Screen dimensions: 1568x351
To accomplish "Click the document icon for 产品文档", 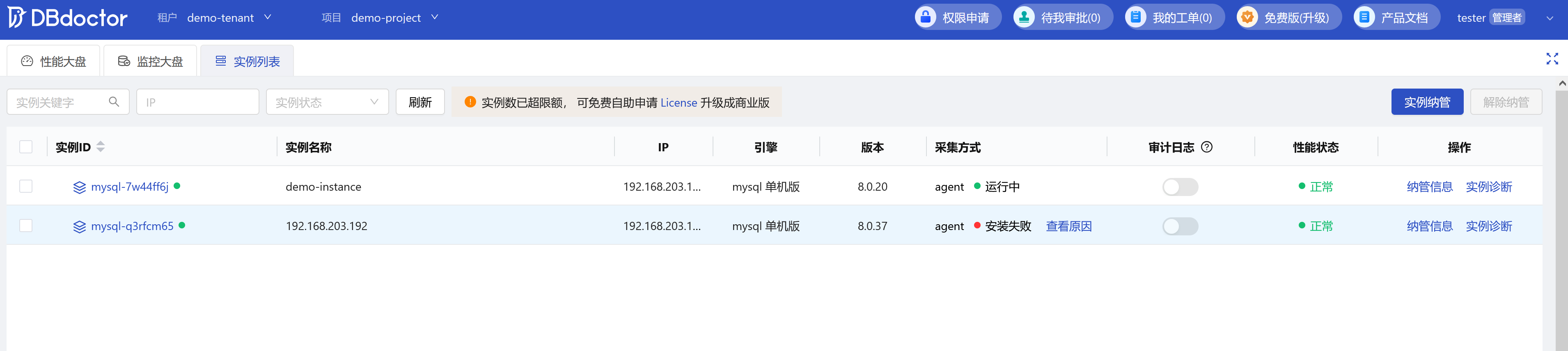I will click(1364, 17).
